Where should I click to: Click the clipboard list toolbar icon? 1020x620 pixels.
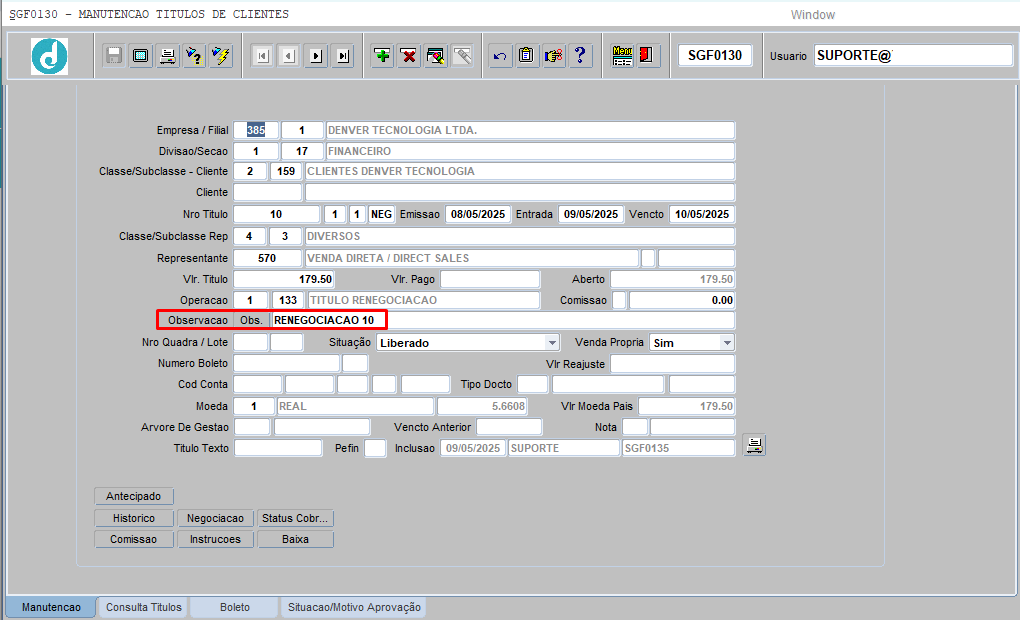tap(526, 56)
